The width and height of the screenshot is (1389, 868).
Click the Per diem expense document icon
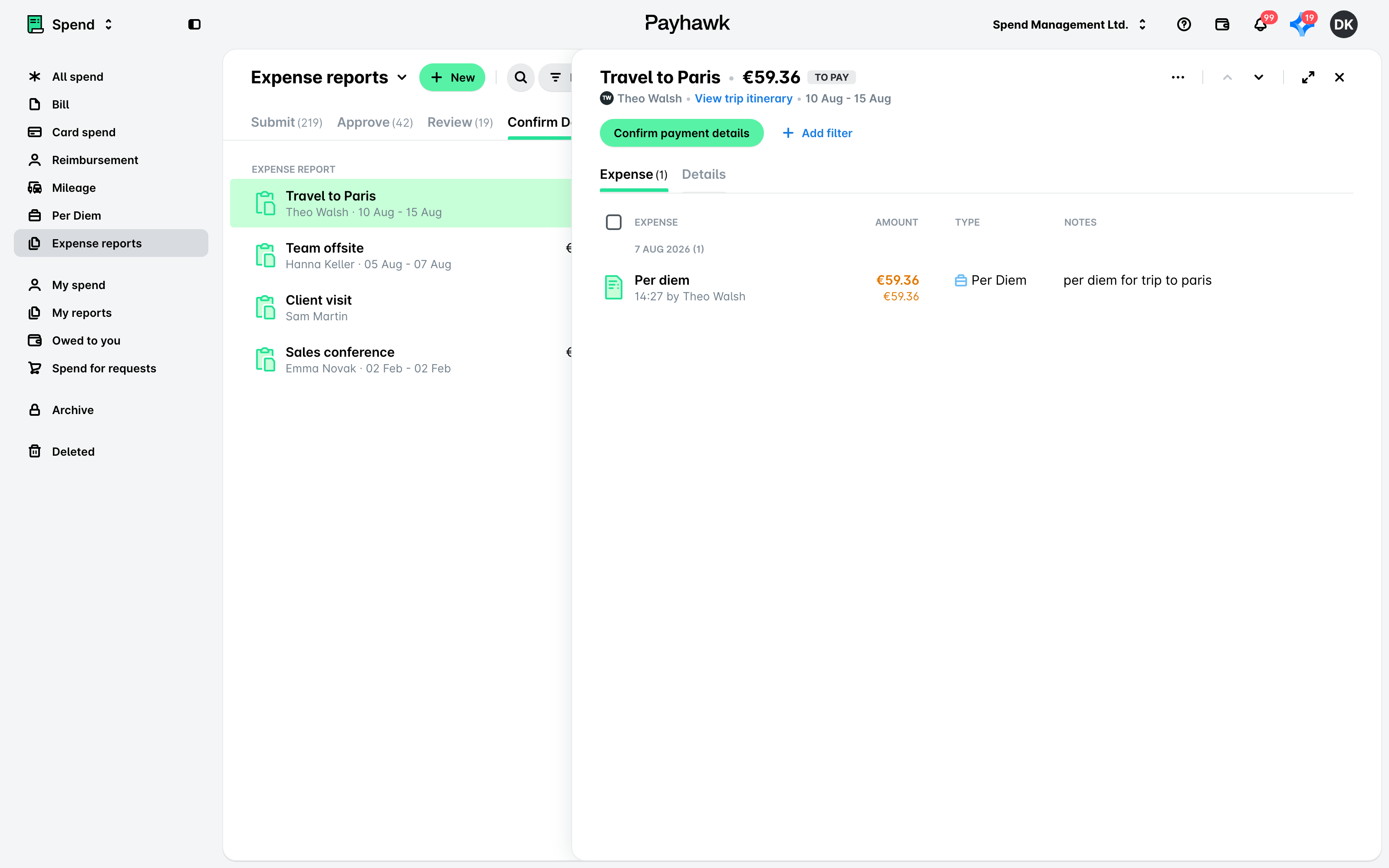[614, 287]
